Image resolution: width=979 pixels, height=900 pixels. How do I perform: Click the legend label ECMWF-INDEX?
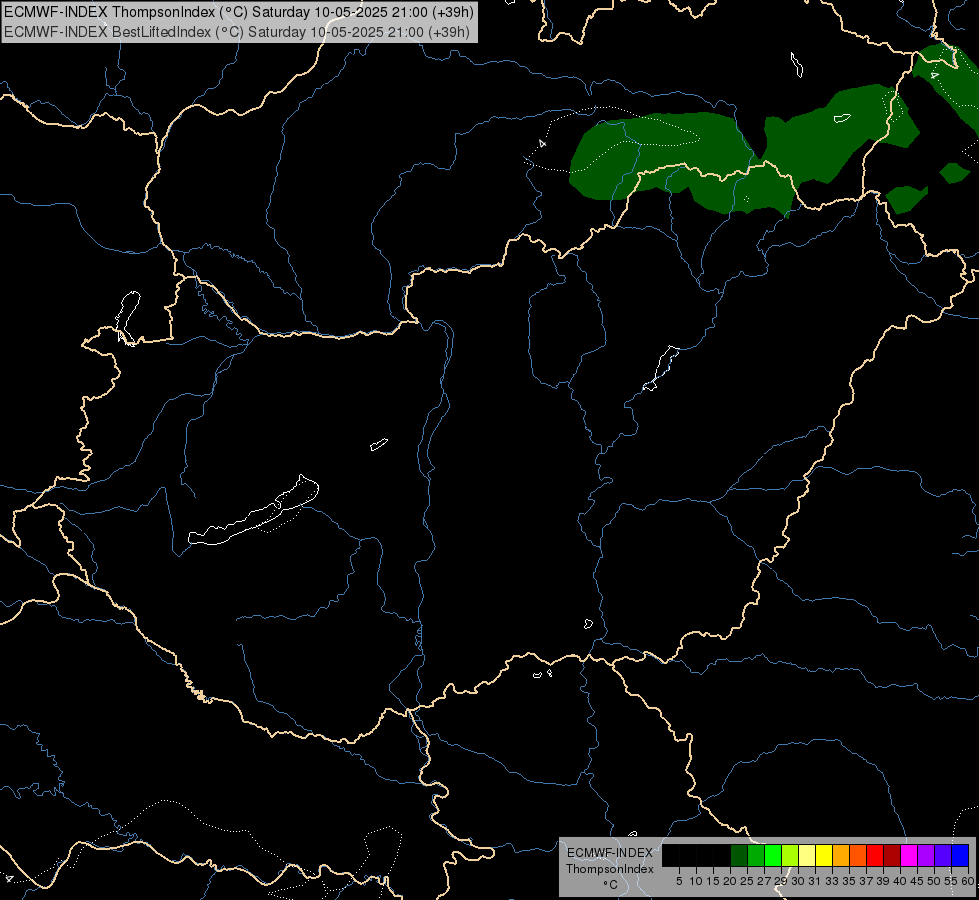pos(610,853)
